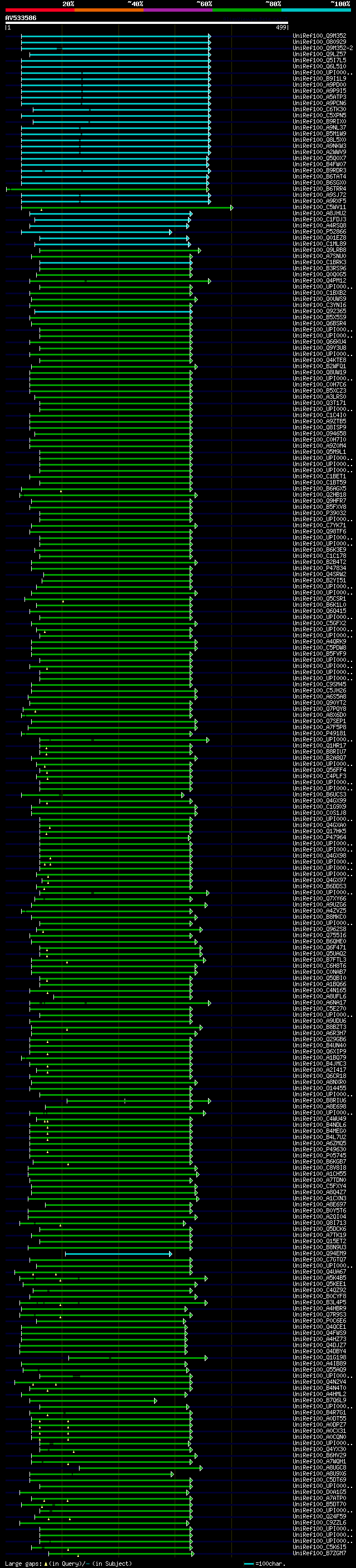Click the purple ~60% identity legend segment
The width and height of the screenshot is (356, 1568).
coord(177,10)
